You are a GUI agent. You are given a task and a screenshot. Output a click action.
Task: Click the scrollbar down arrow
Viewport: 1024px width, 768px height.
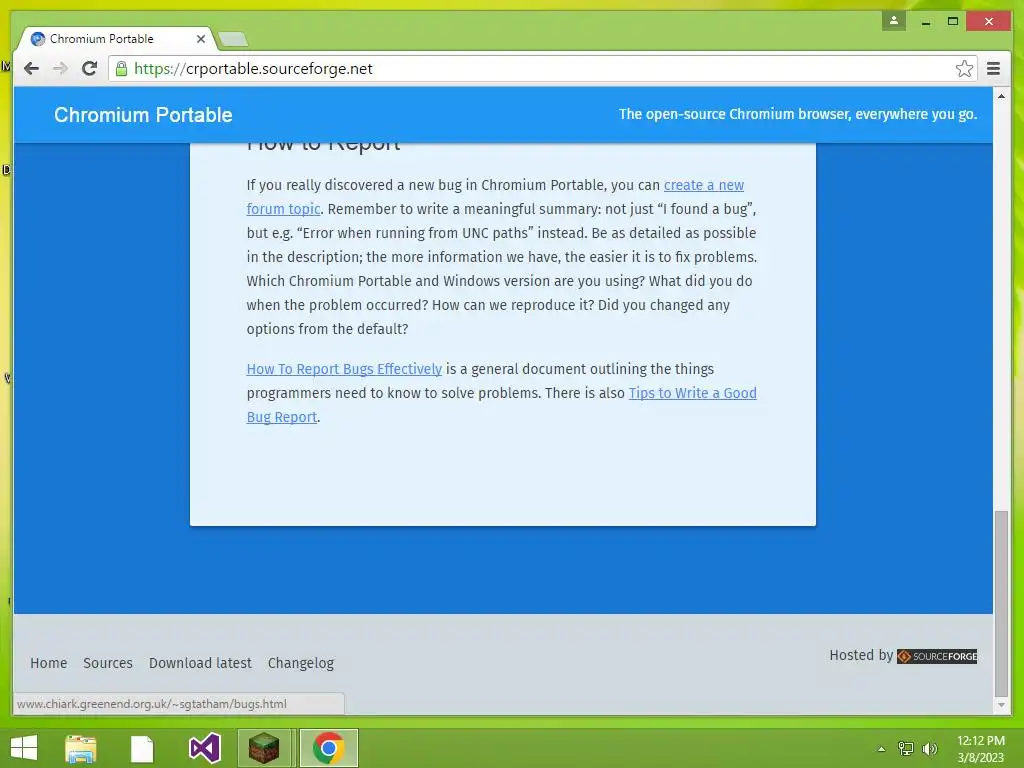click(x=1001, y=705)
